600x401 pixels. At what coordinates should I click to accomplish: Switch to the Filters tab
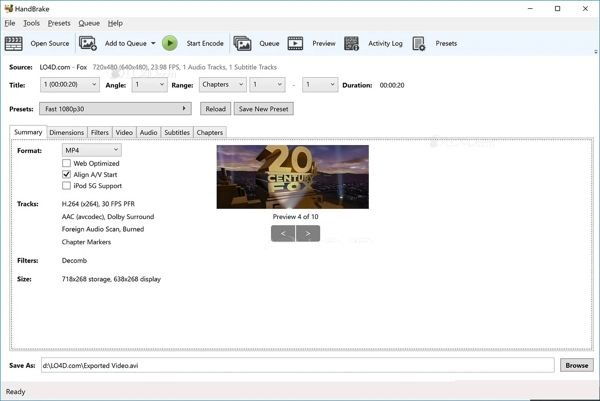click(x=100, y=132)
